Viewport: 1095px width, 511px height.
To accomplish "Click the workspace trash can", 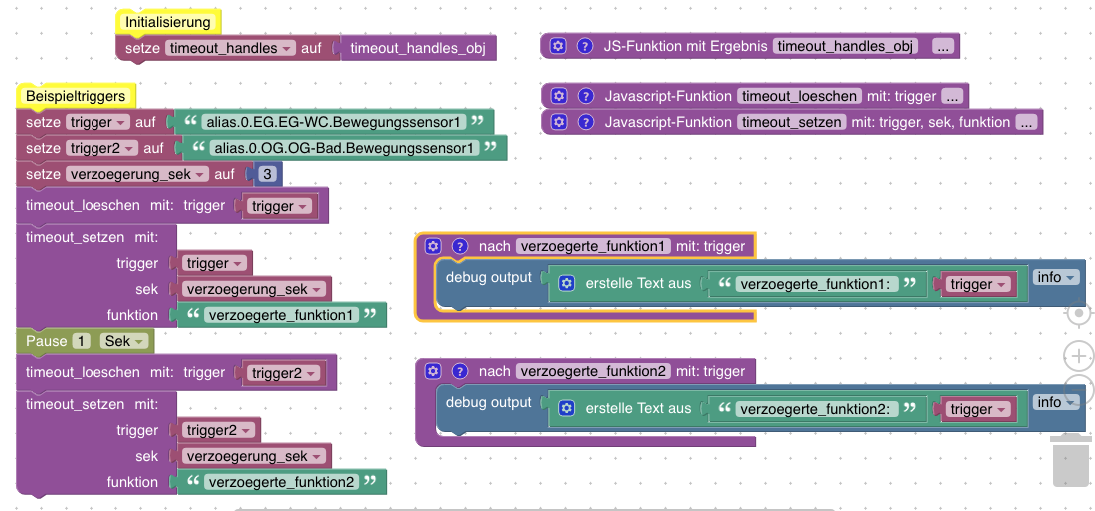I will pyautogui.click(x=1071, y=461).
